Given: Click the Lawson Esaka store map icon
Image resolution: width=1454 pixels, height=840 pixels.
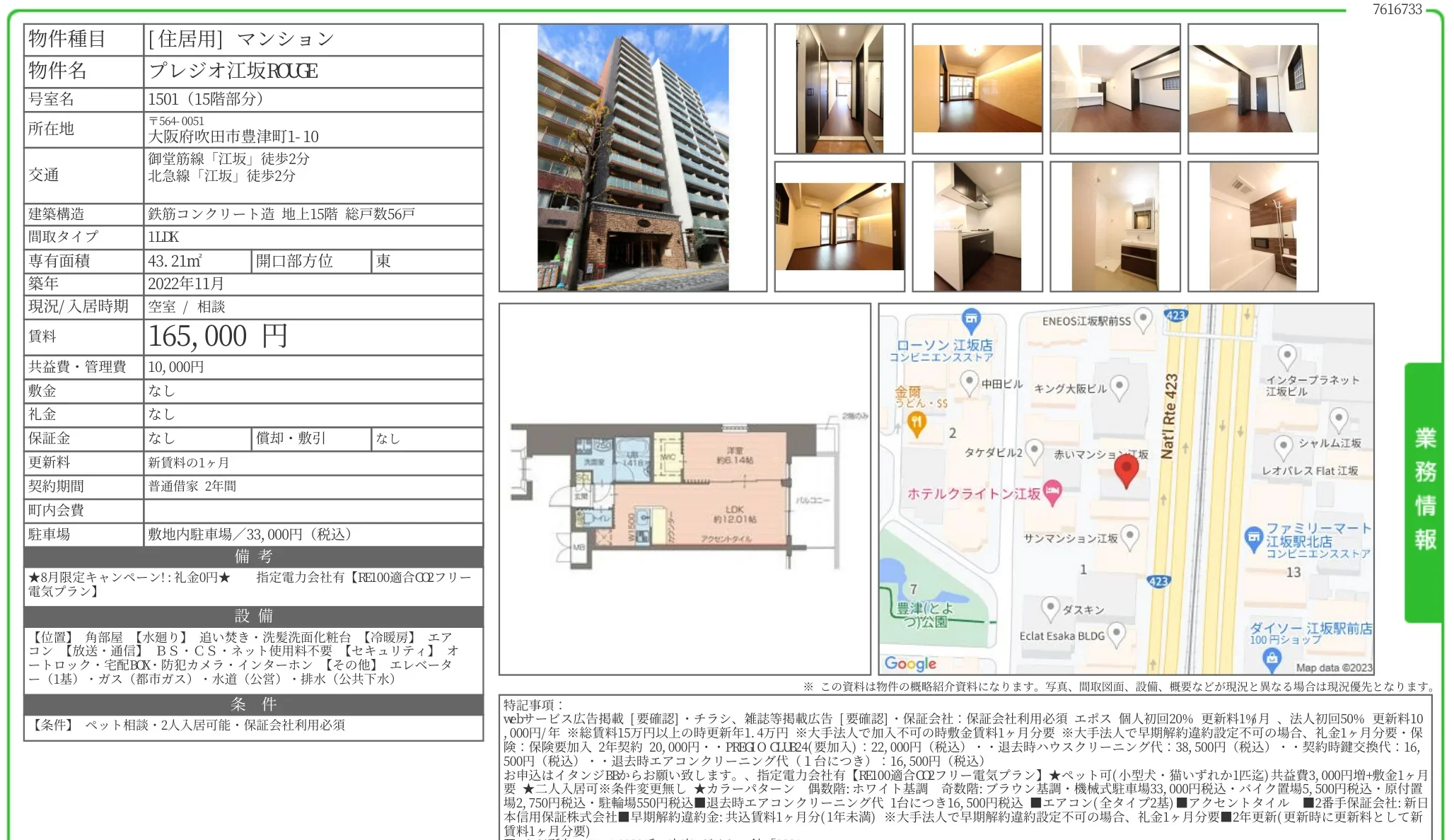Looking at the screenshot, I should click(x=972, y=320).
